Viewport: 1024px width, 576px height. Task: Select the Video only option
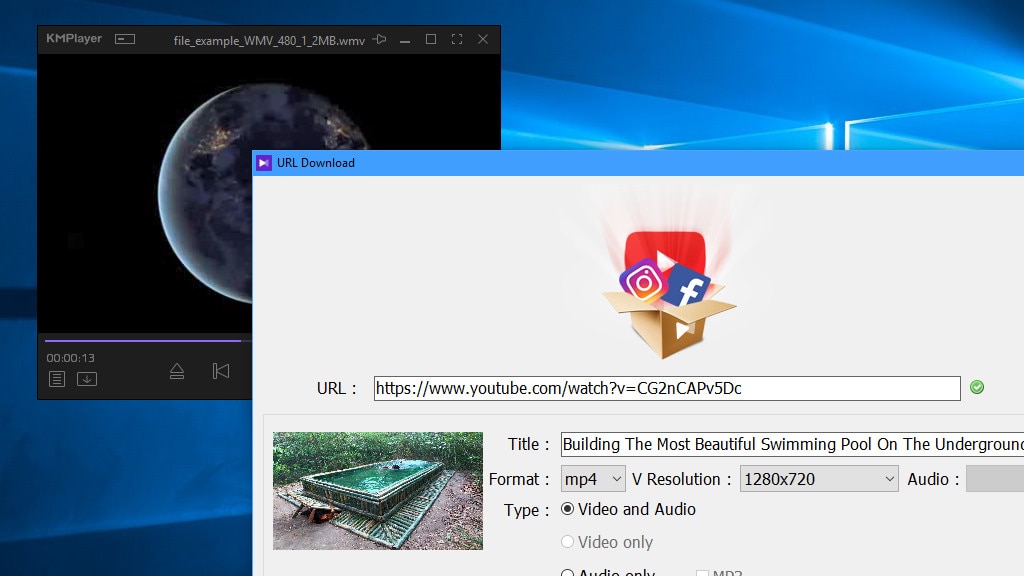(x=567, y=542)
